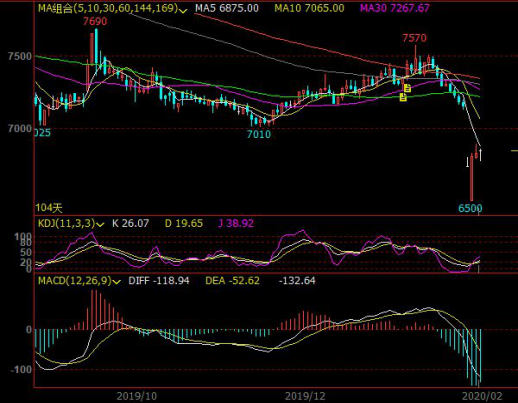Expand the KDJ(11,3,3) dropdown arrow
Viewport: 518px width, 403px height.
100,225
